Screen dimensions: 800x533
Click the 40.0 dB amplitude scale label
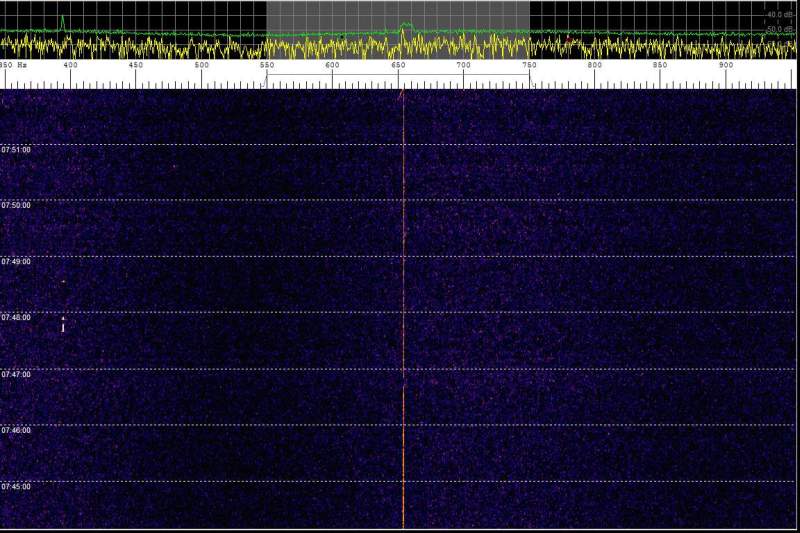tap(778, 15)
